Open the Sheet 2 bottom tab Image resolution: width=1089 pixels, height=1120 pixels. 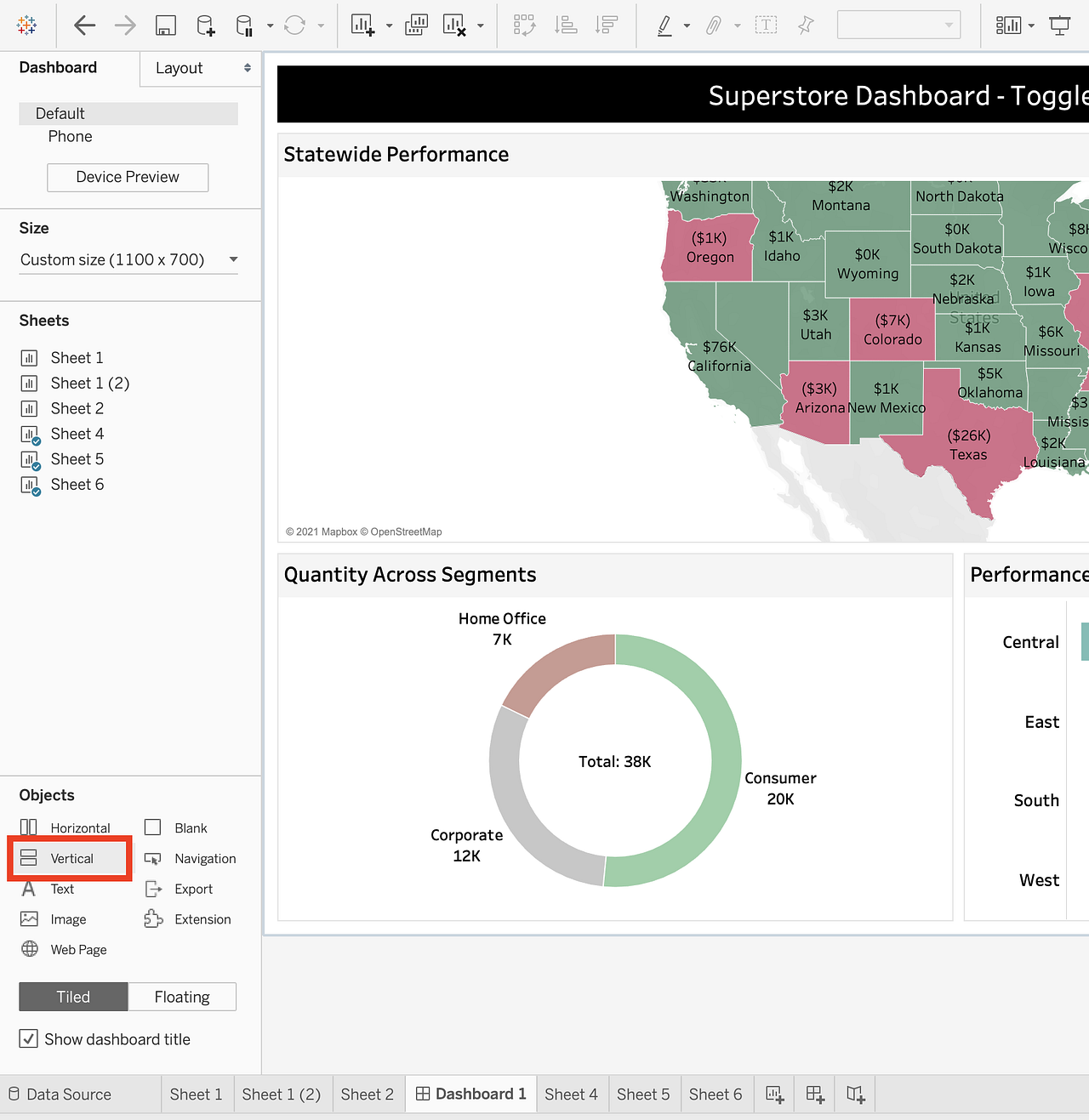[x=368, y=1094]
